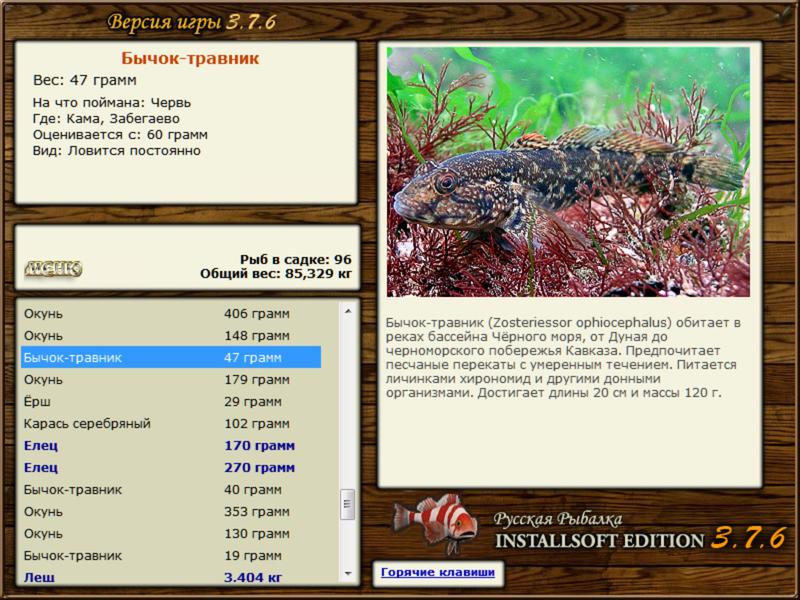Click the 'Вид: Ловится постоянно' line
This screenshot has width=800, height=600.
[116, 151]
